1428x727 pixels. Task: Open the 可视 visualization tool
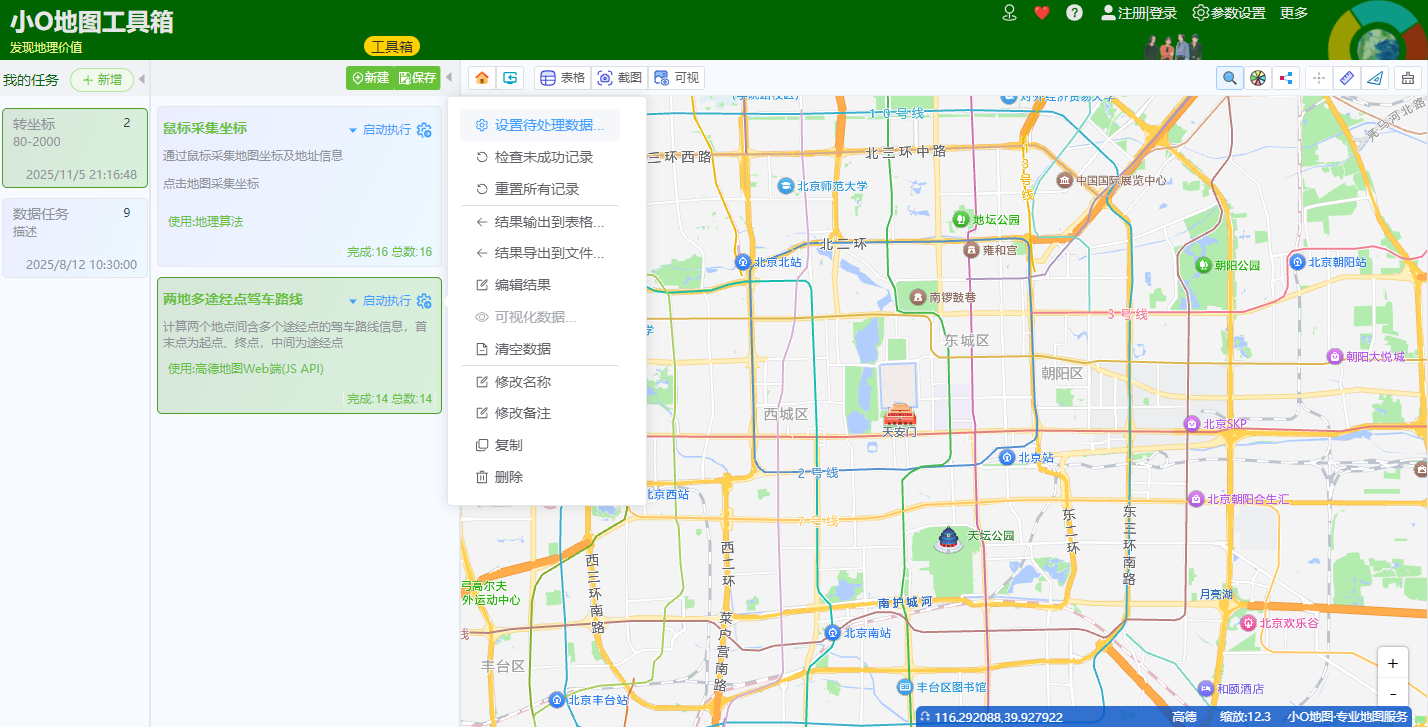pyautogui.click(x=676, y=78)
